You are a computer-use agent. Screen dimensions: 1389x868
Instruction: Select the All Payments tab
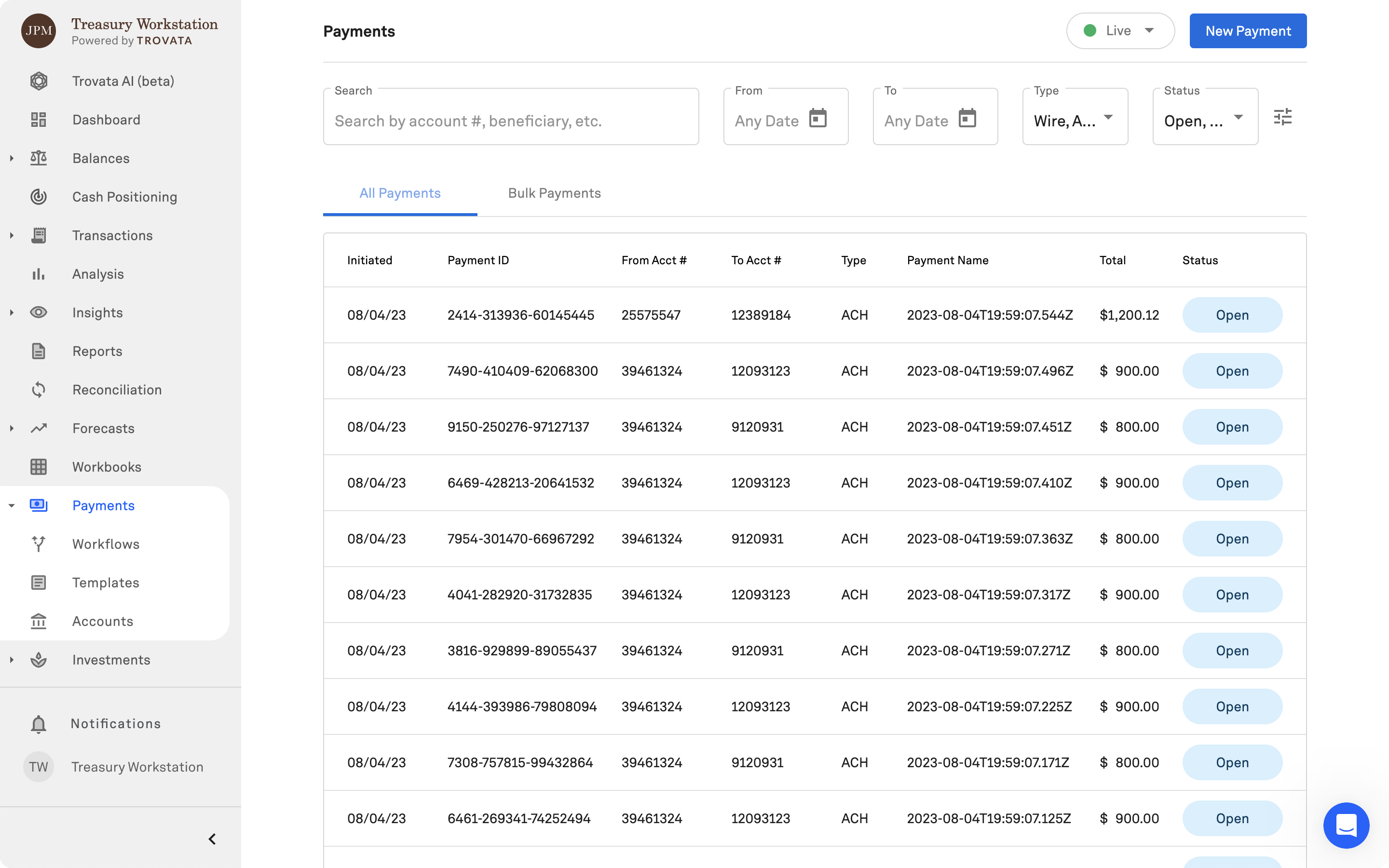pos(399,193)
